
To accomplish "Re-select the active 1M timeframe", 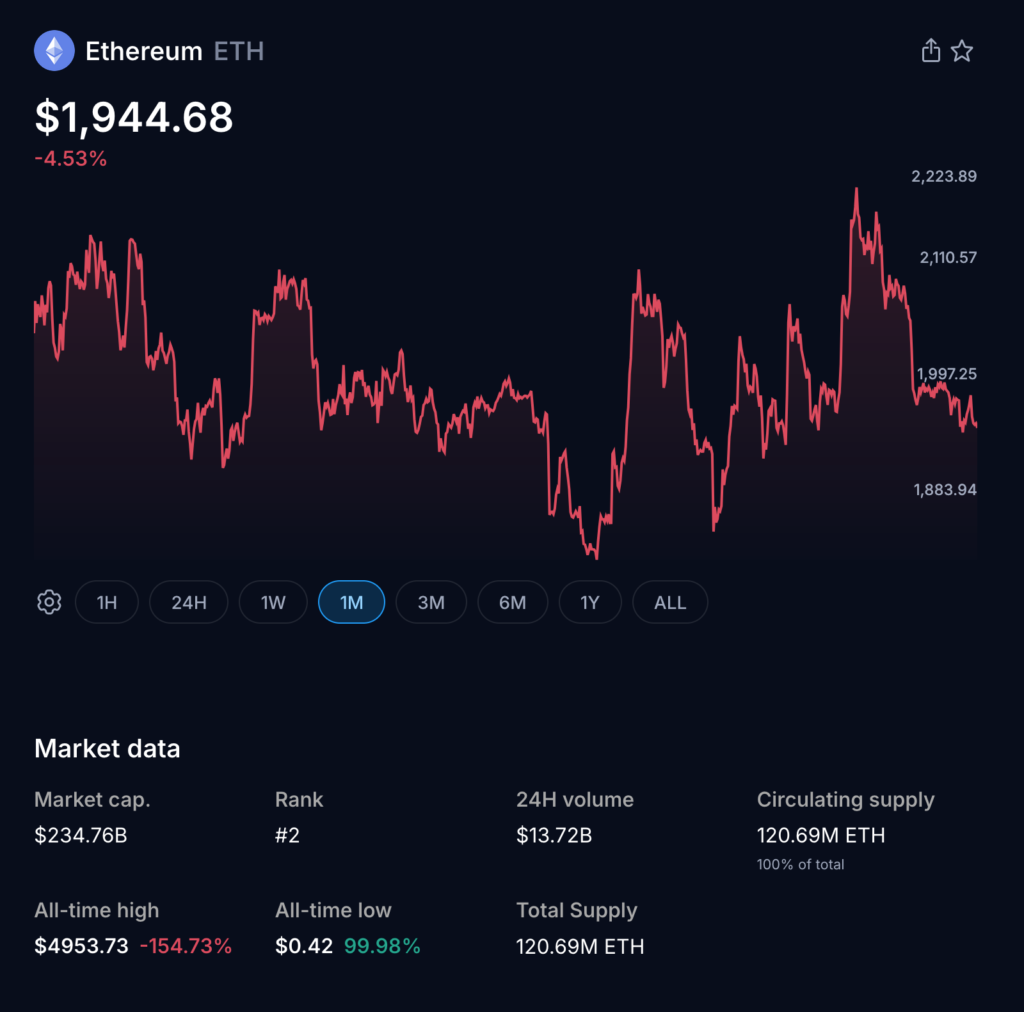I will pyautogui.click(x=351, y=602).
